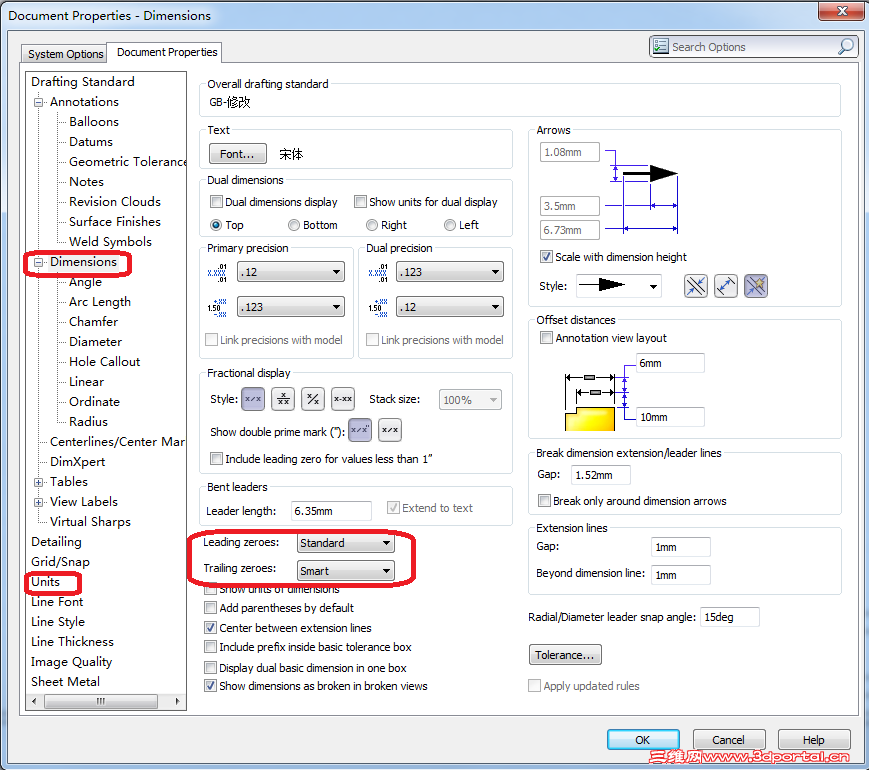869x770 pixels.
Task: Open the Leading zeroes dropdown
Action: point(346,543)
